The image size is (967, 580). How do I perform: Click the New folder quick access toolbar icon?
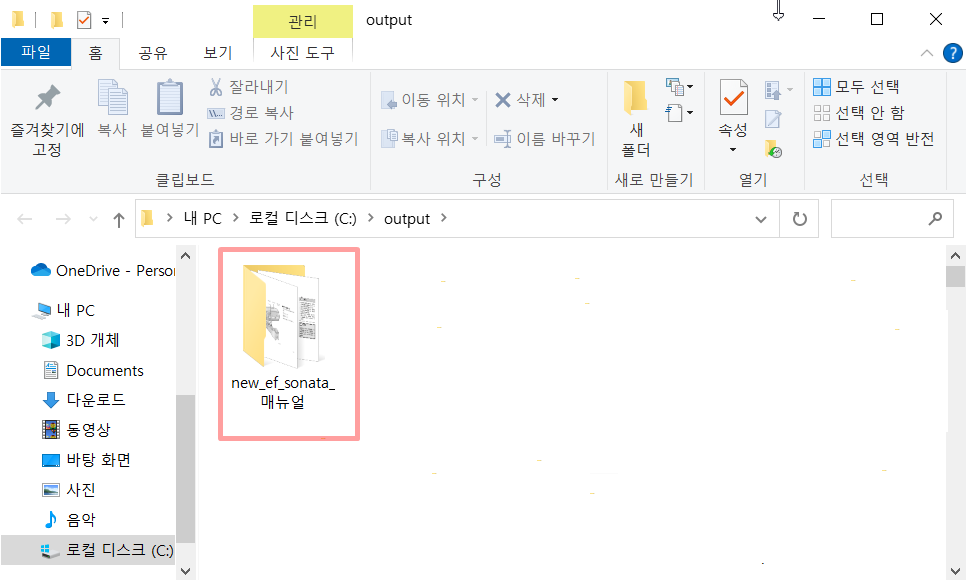[x=56, y=20]
